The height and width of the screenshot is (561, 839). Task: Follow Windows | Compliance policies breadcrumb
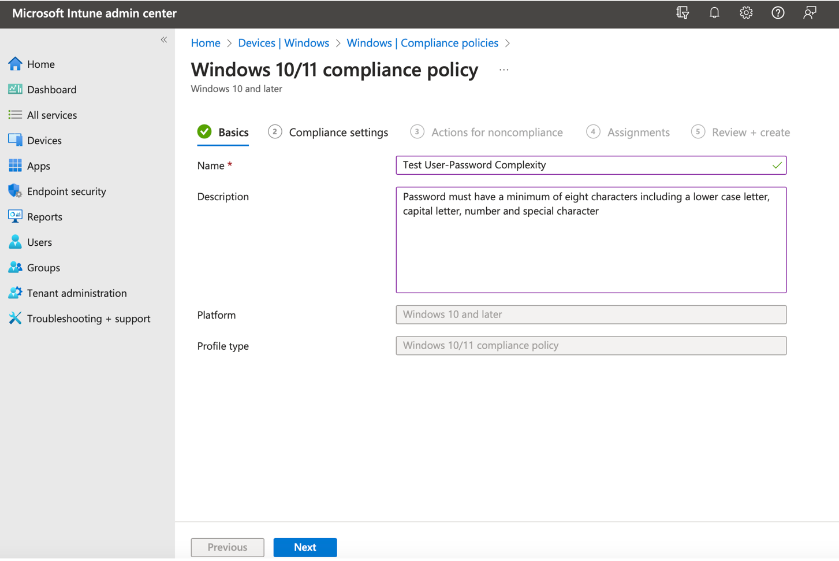click(422, 43)
